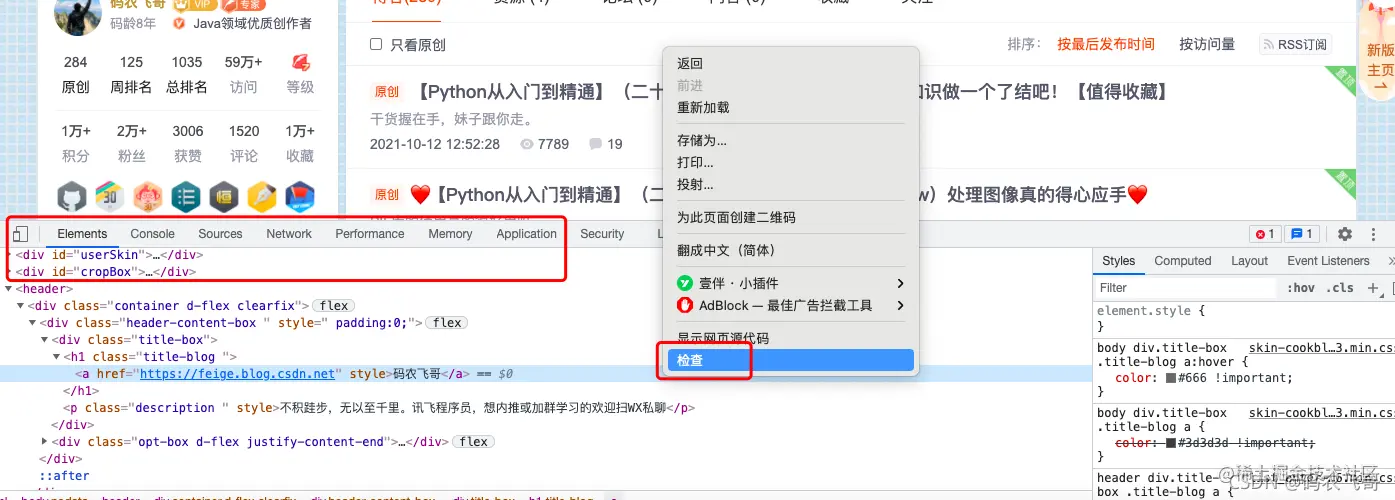Open the Network tab
This screenshot has width=1395, height=500.
tap(289, 234)
